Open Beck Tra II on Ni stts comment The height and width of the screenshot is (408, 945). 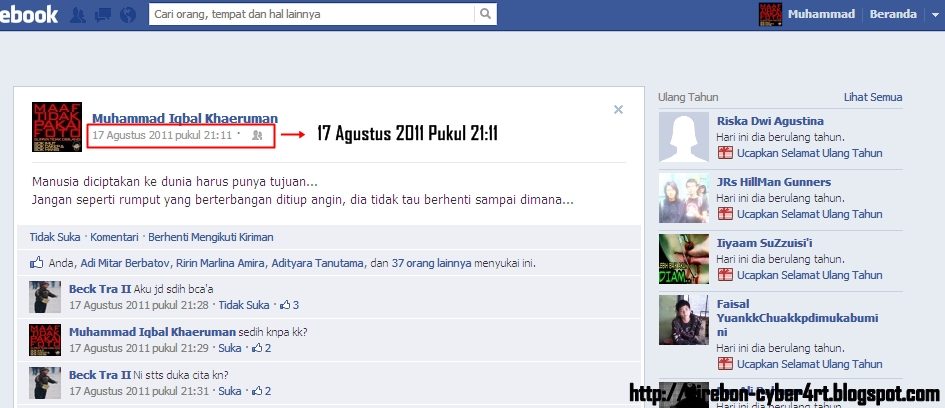point(100,375)
